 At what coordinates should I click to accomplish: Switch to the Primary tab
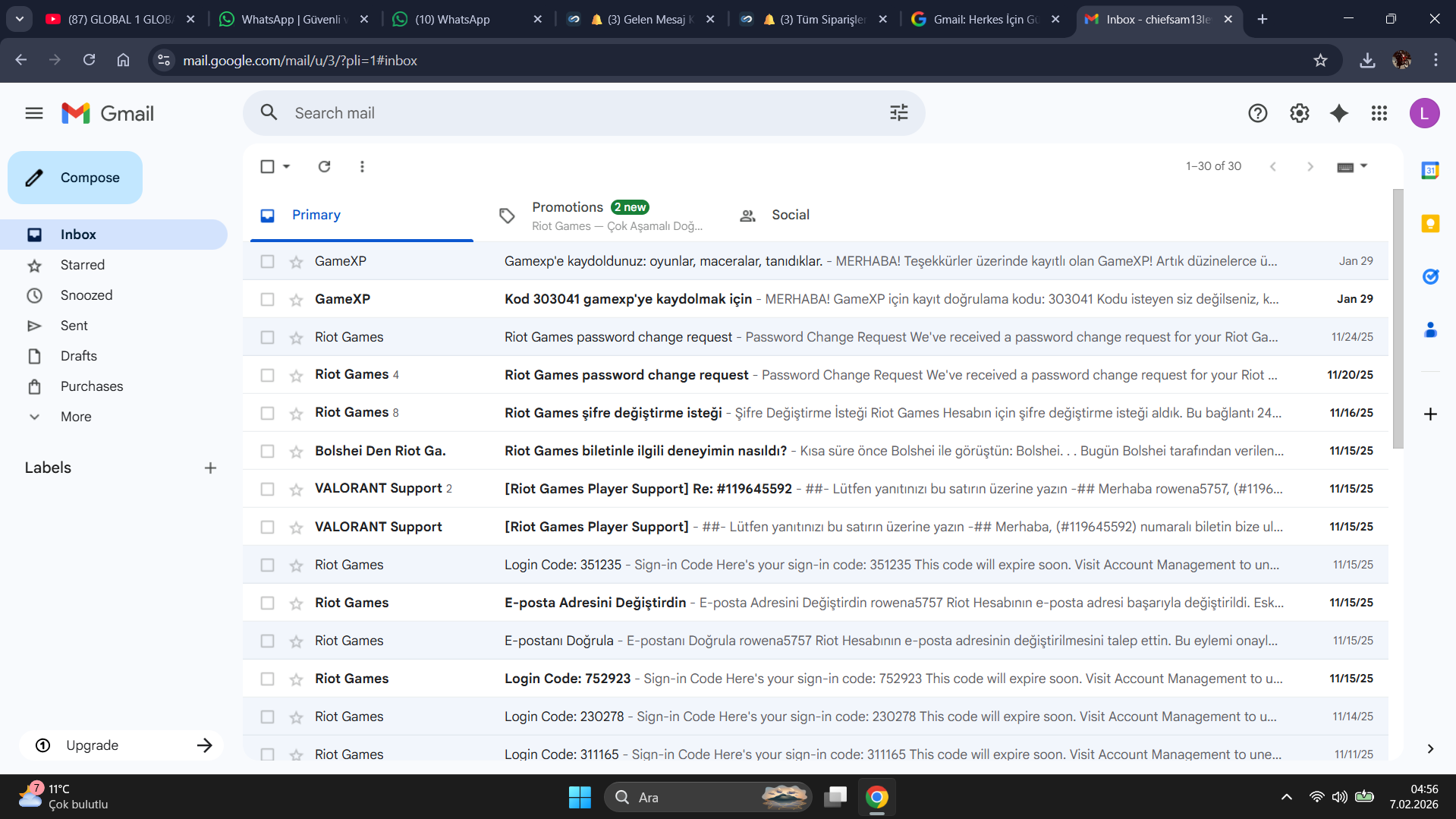tap(362, 216)
